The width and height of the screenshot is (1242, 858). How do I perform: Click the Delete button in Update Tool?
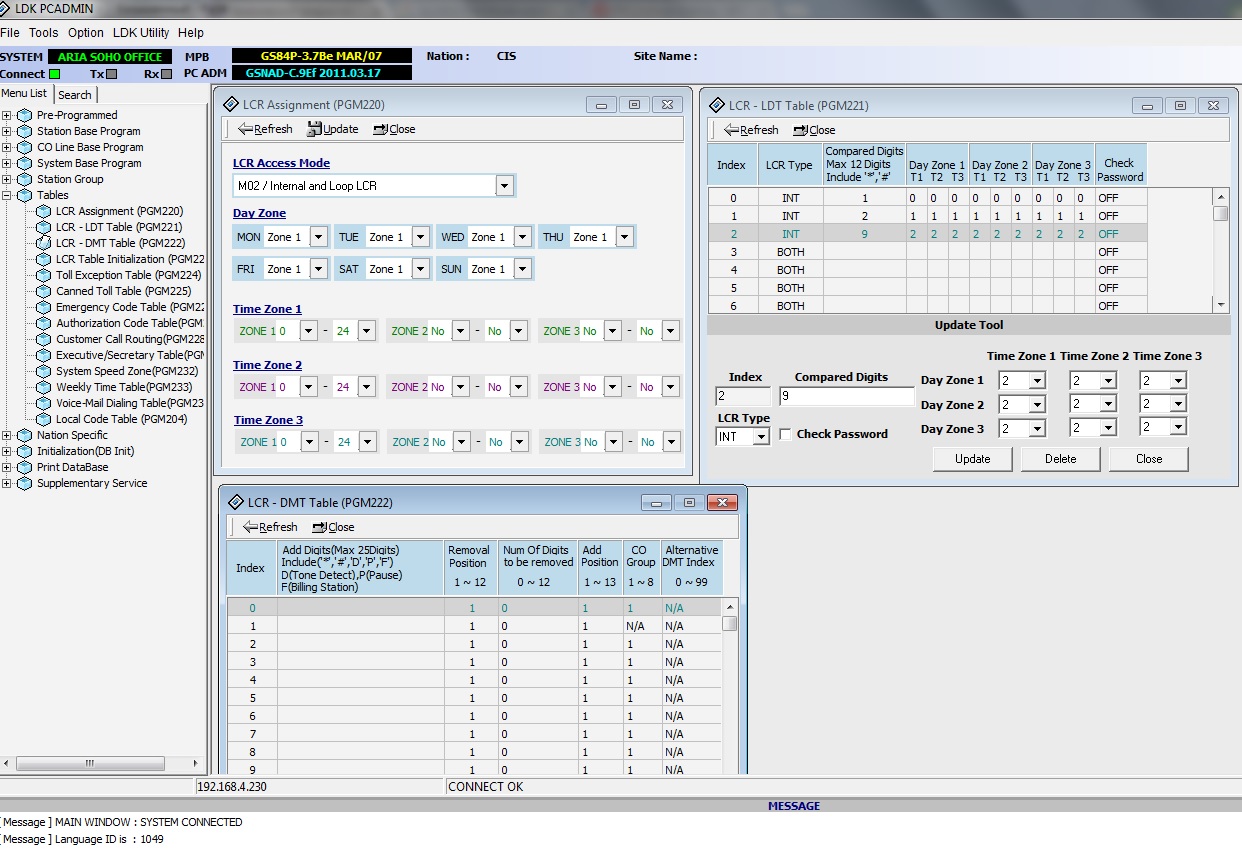1060,459
